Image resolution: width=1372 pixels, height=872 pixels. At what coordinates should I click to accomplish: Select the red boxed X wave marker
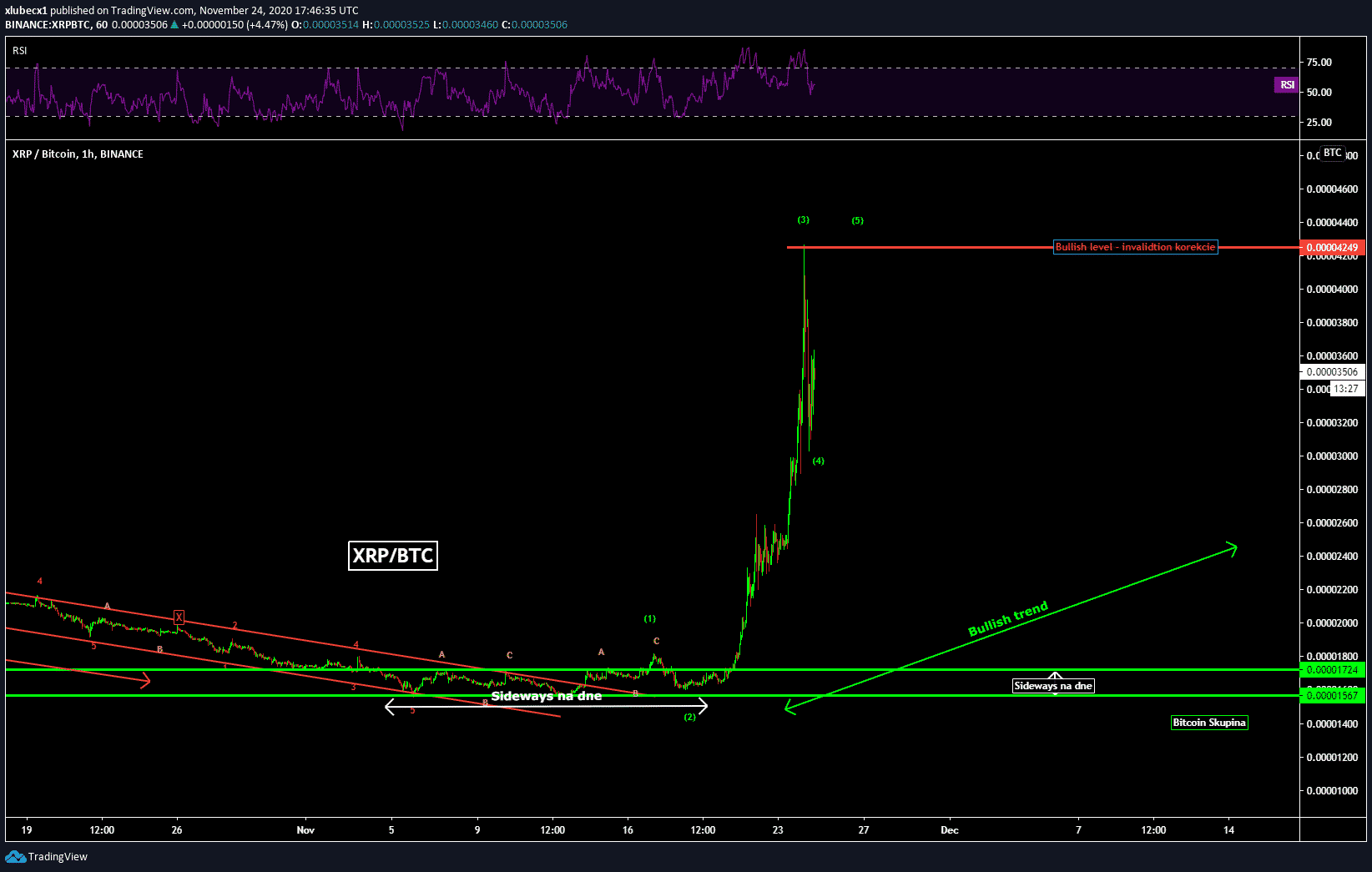tap(179, 617)
